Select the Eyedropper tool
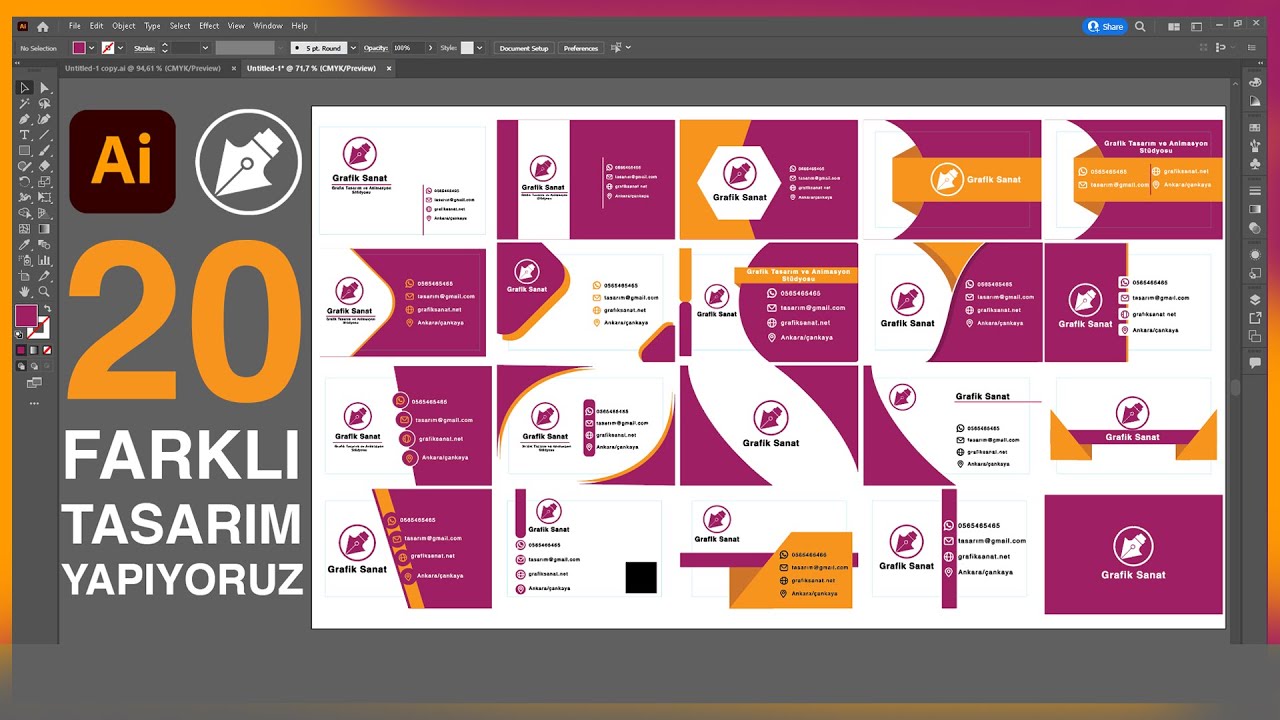 (25, 245)
